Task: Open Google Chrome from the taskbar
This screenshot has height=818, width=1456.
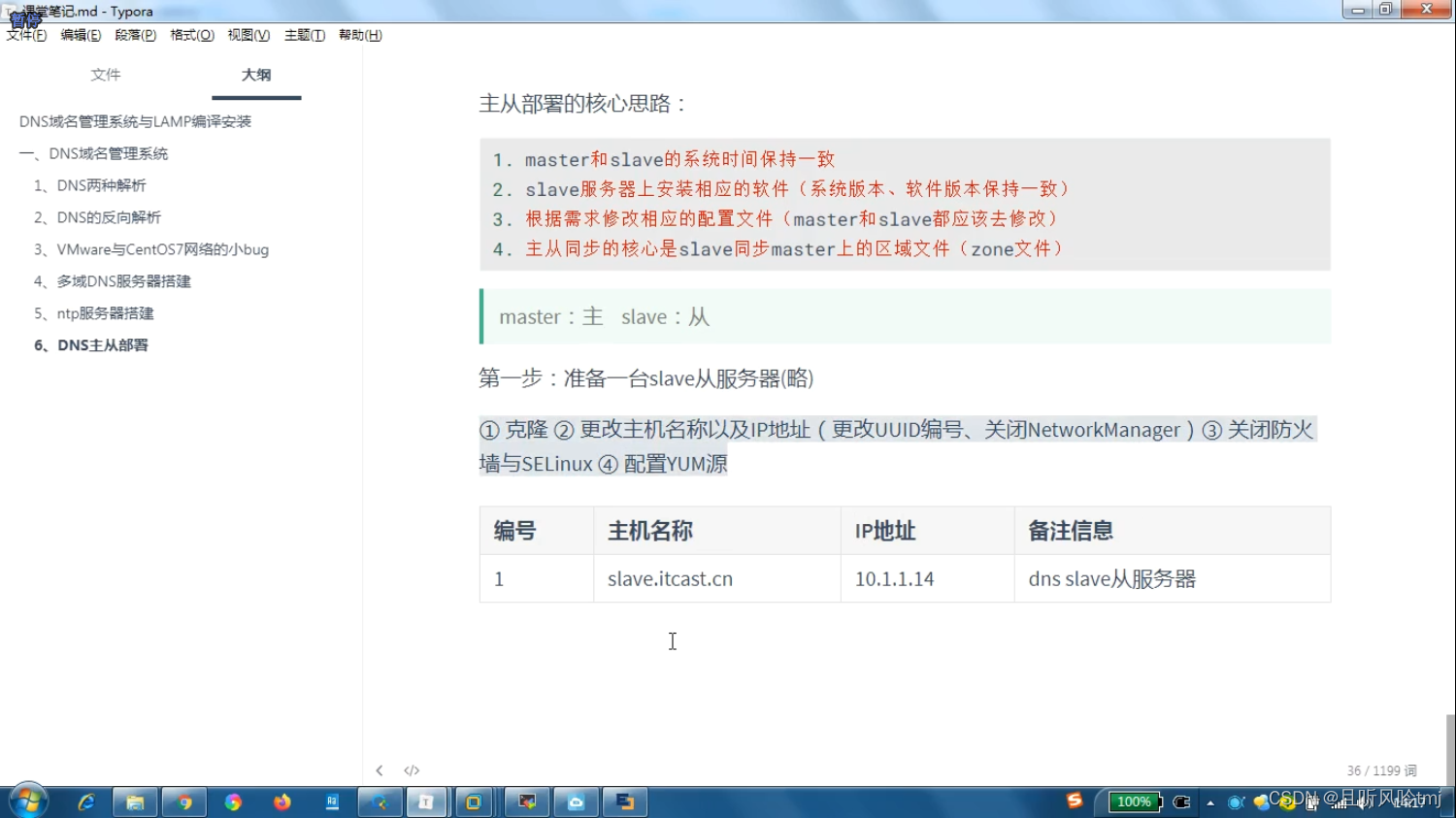Action: click(184, 802)
